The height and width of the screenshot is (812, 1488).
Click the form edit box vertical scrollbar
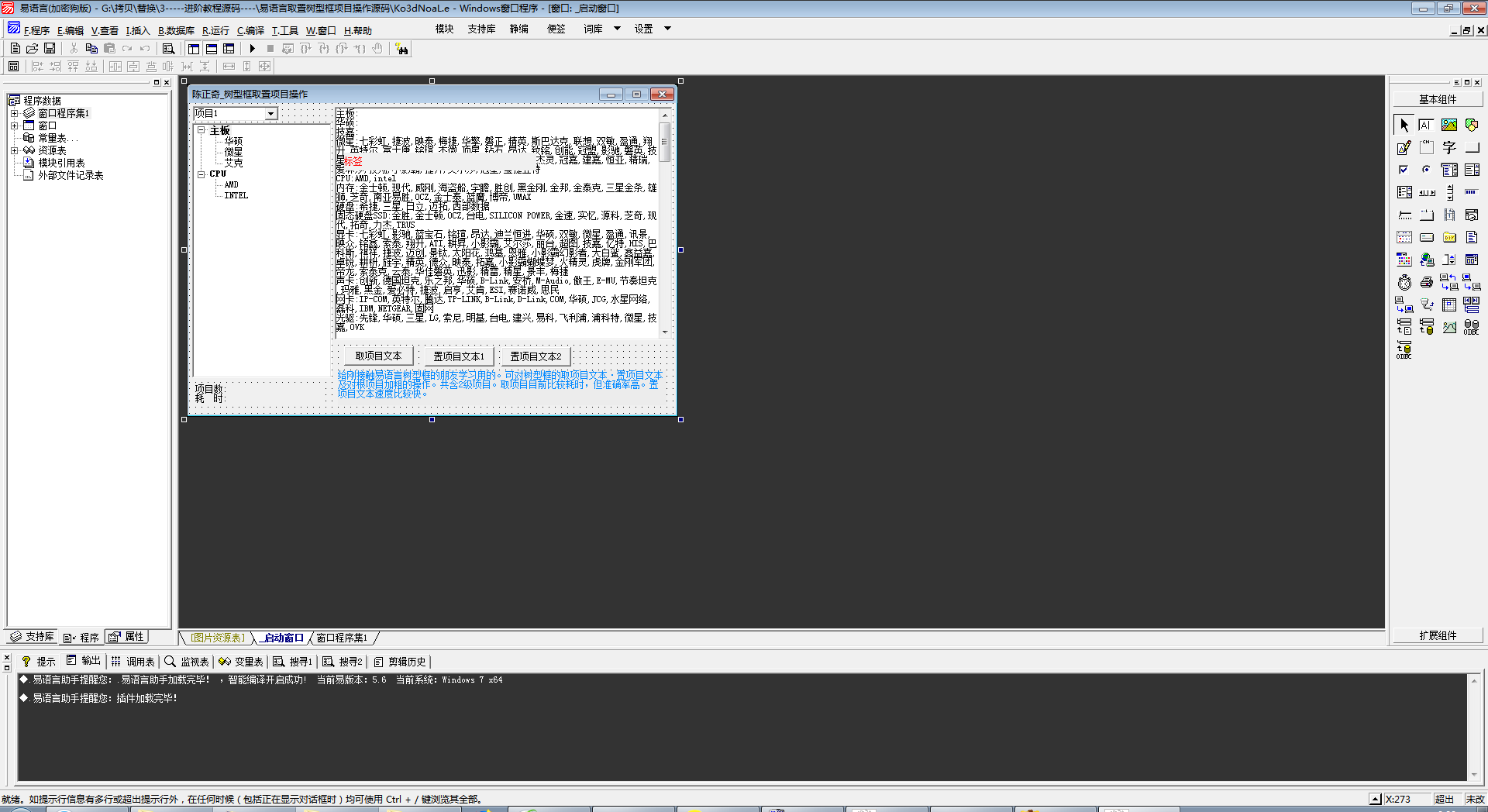665,223
